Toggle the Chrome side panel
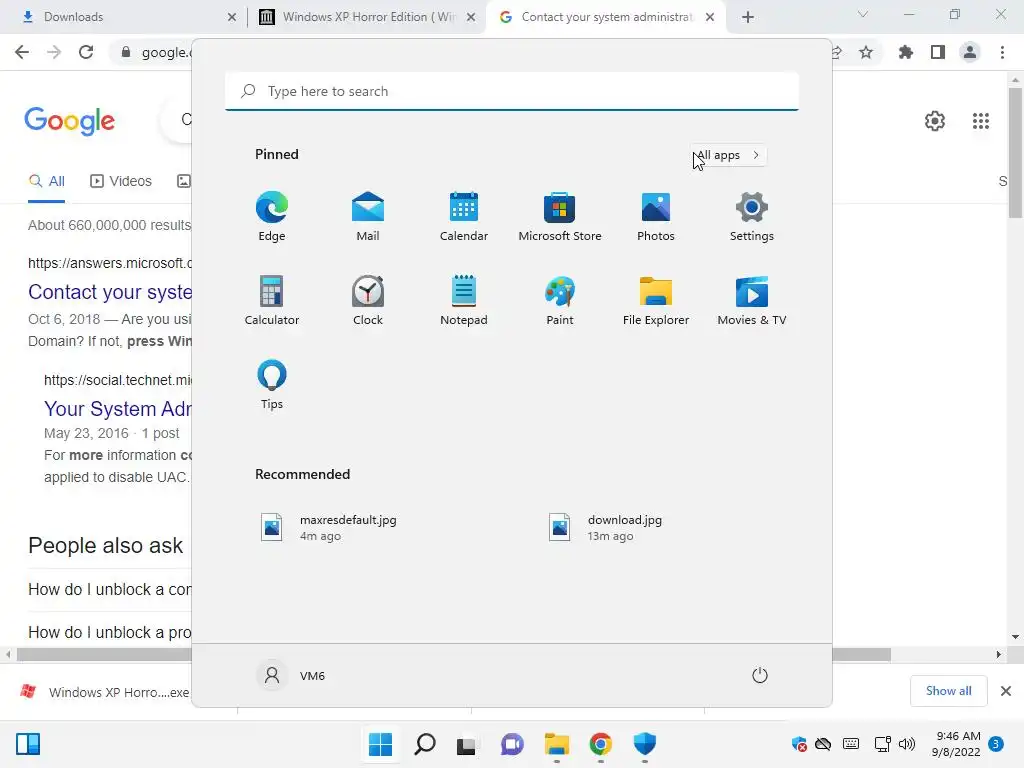Viewport: 1024px width, 768px height. coord(938,52)
